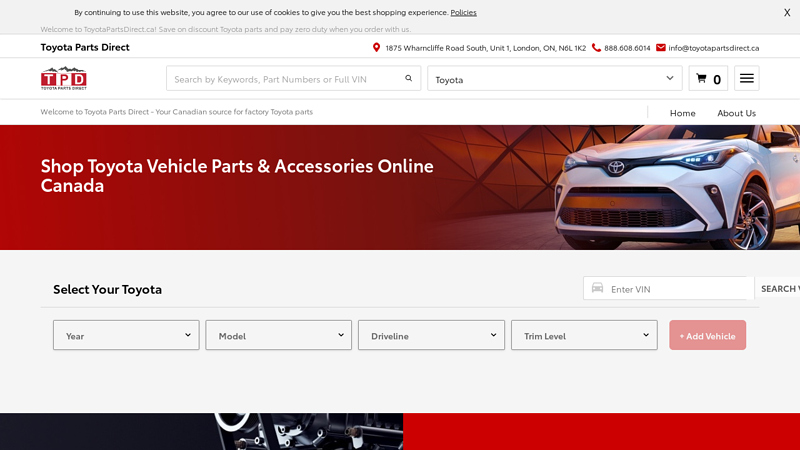The width and height of the screenshot is (800, 450).
Task: Expand the Model dropdown
Action: [x=279, y=335]
